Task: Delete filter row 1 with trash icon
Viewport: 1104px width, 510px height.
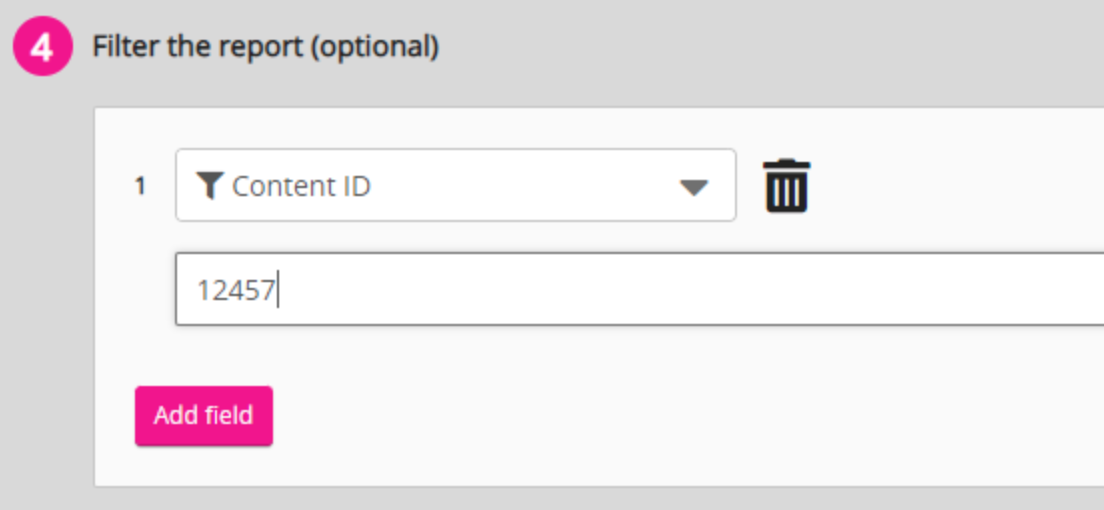Action: coord(787,186)
